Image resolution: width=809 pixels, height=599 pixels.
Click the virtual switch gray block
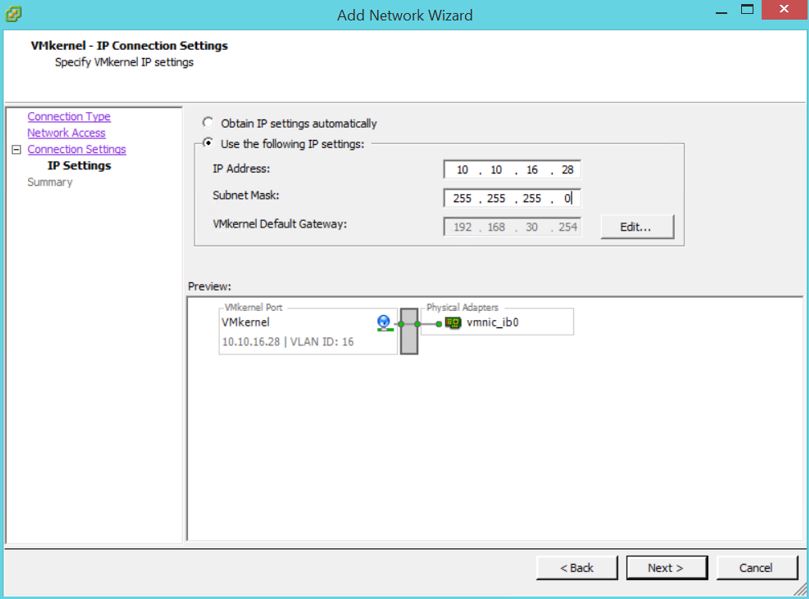(409, 331)
